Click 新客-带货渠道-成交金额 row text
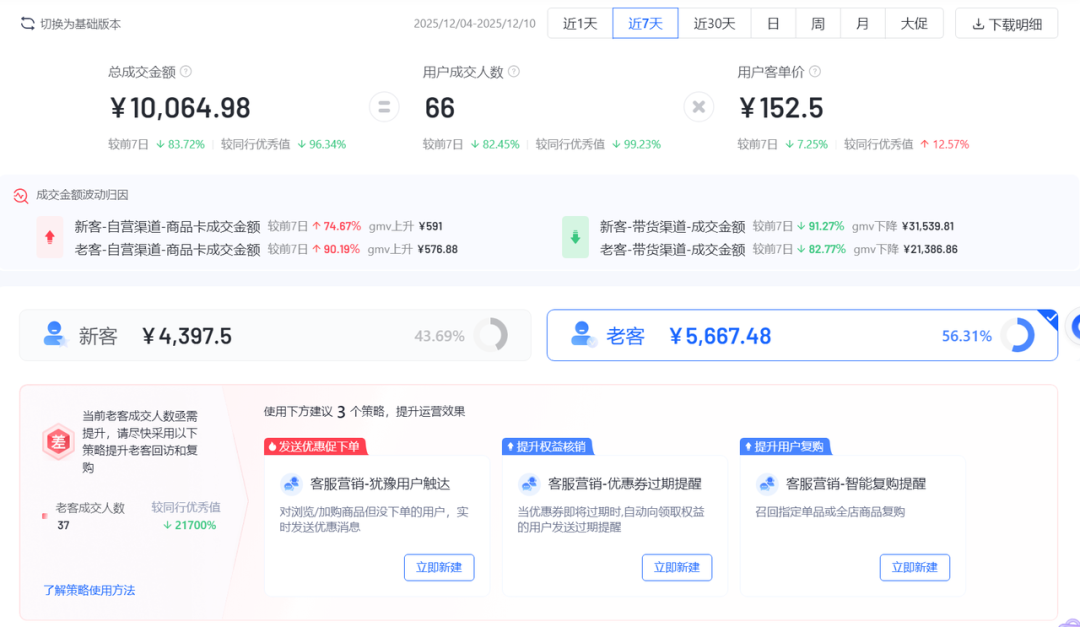 pyautogui.click(x=672, y=227)
